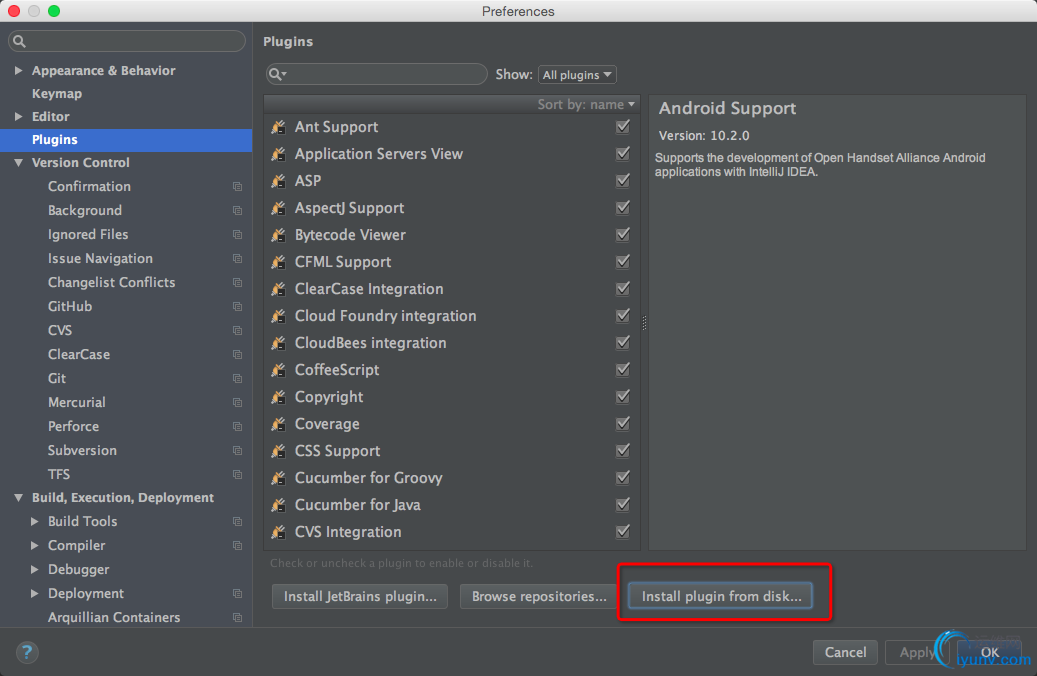Click the Cloud Foundry integration plugin icon

pos(278,316)
